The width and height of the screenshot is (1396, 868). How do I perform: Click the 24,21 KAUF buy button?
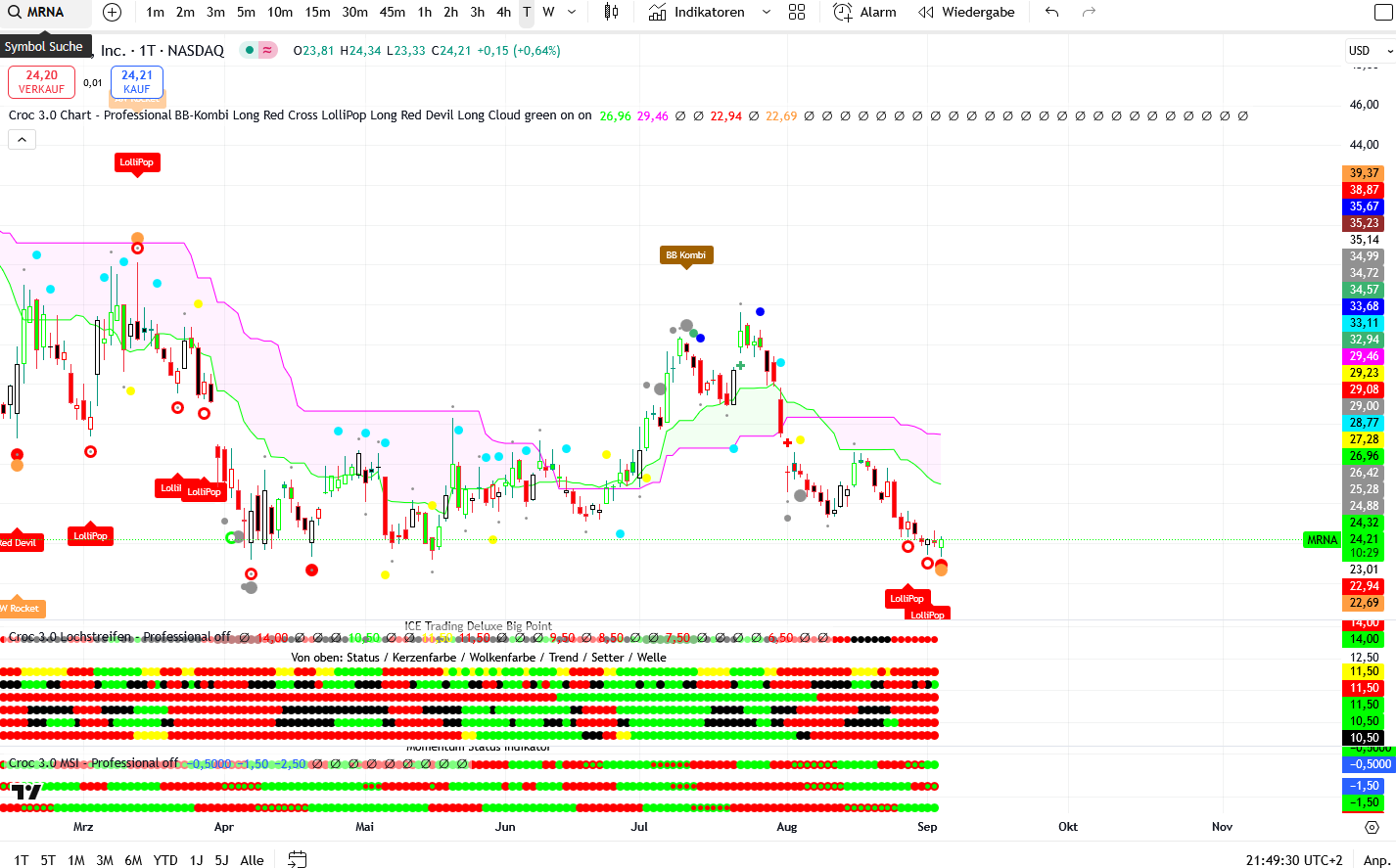click(x=137, y=82)
